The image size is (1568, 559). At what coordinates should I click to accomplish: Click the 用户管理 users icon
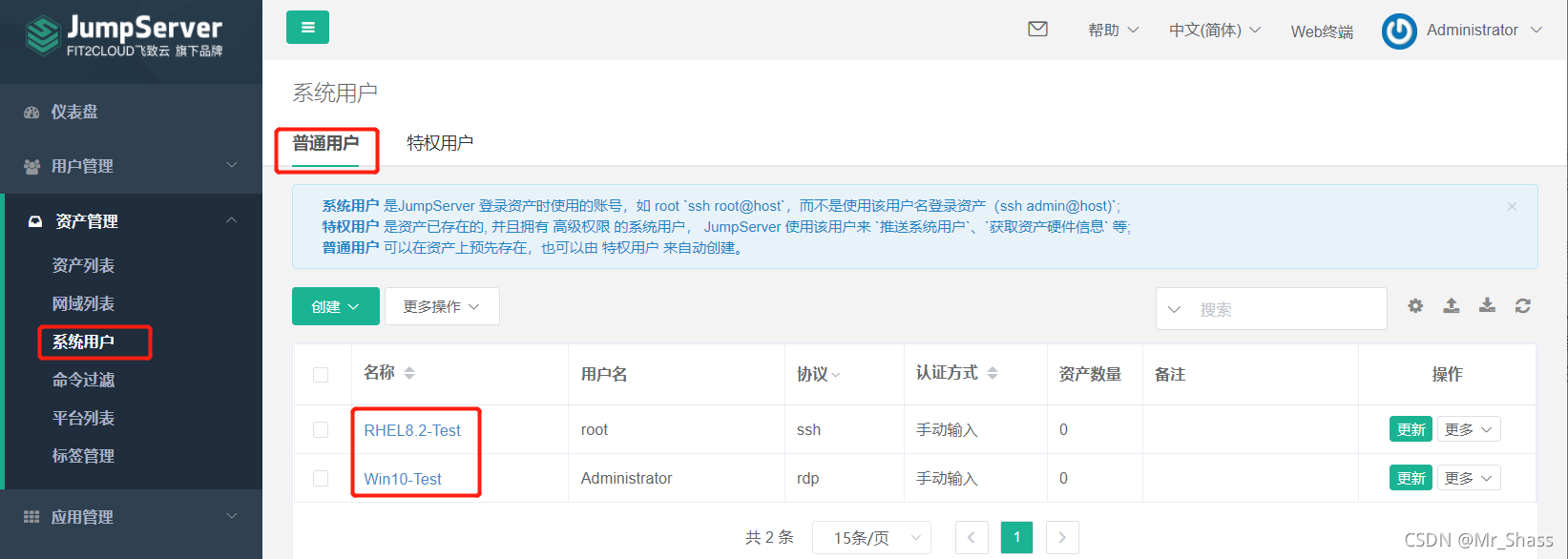(31, 167)
